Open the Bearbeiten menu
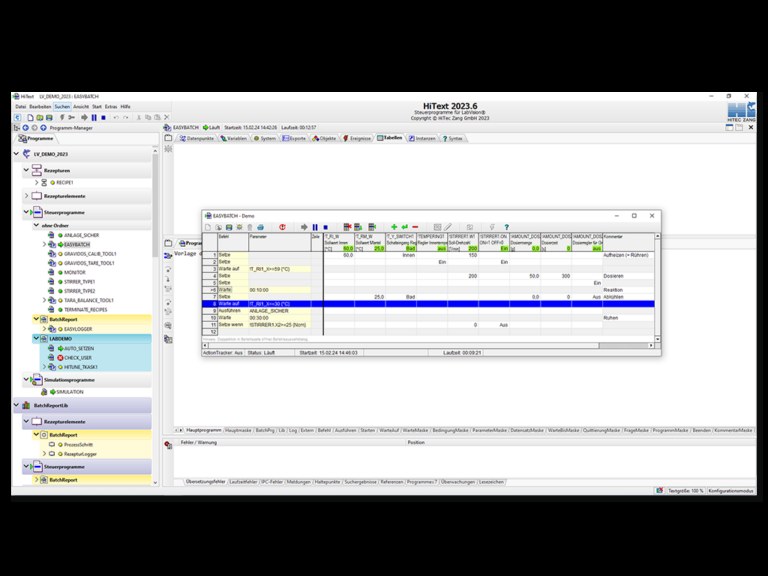768x576 pixels. click(x=40, y=106)
